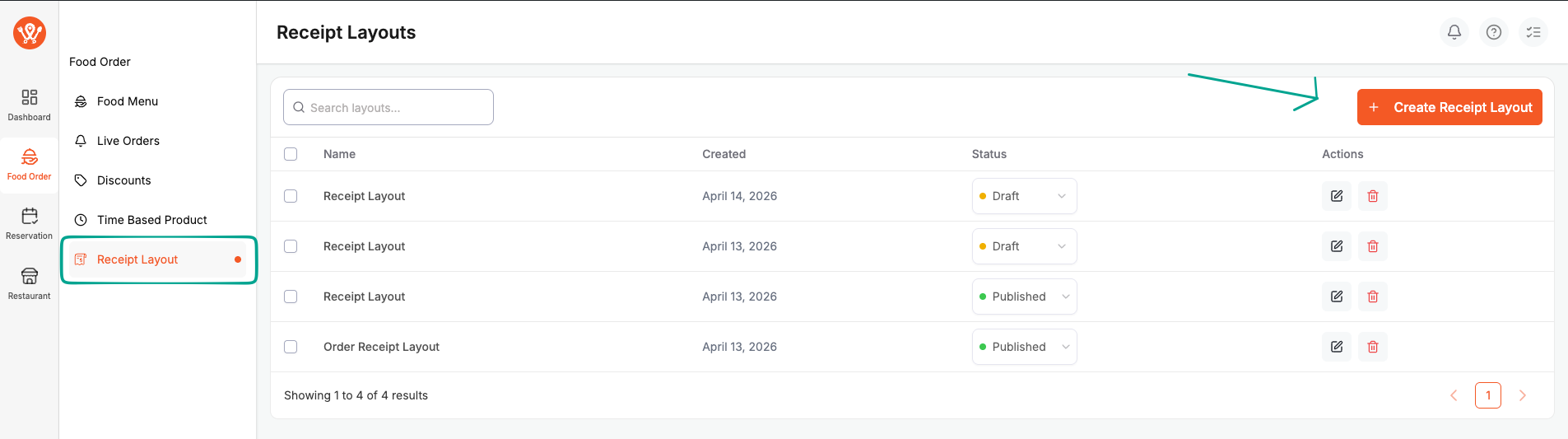Viewport: 1568px width, 439px height.
Task: Edit the April 14 Receipt Layout
Action: tap(1336, 196)
